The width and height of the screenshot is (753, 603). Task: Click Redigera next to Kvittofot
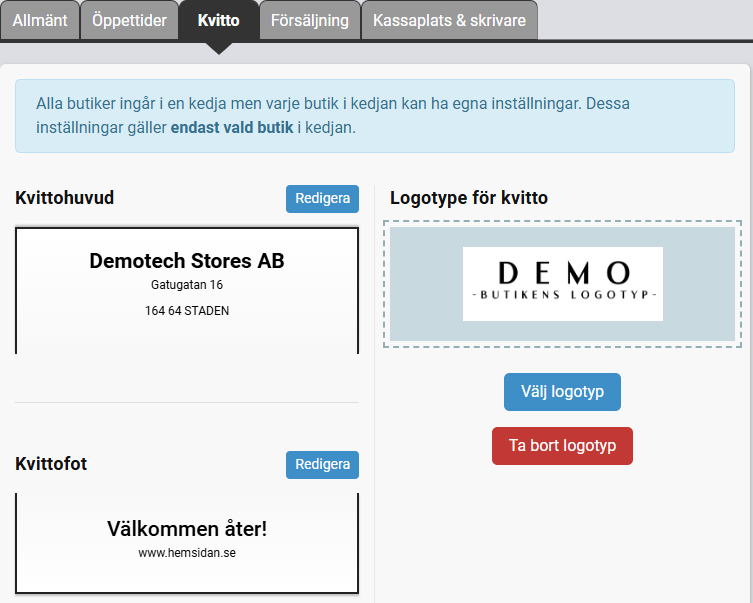pyautogui.click(x=322, y=465)
